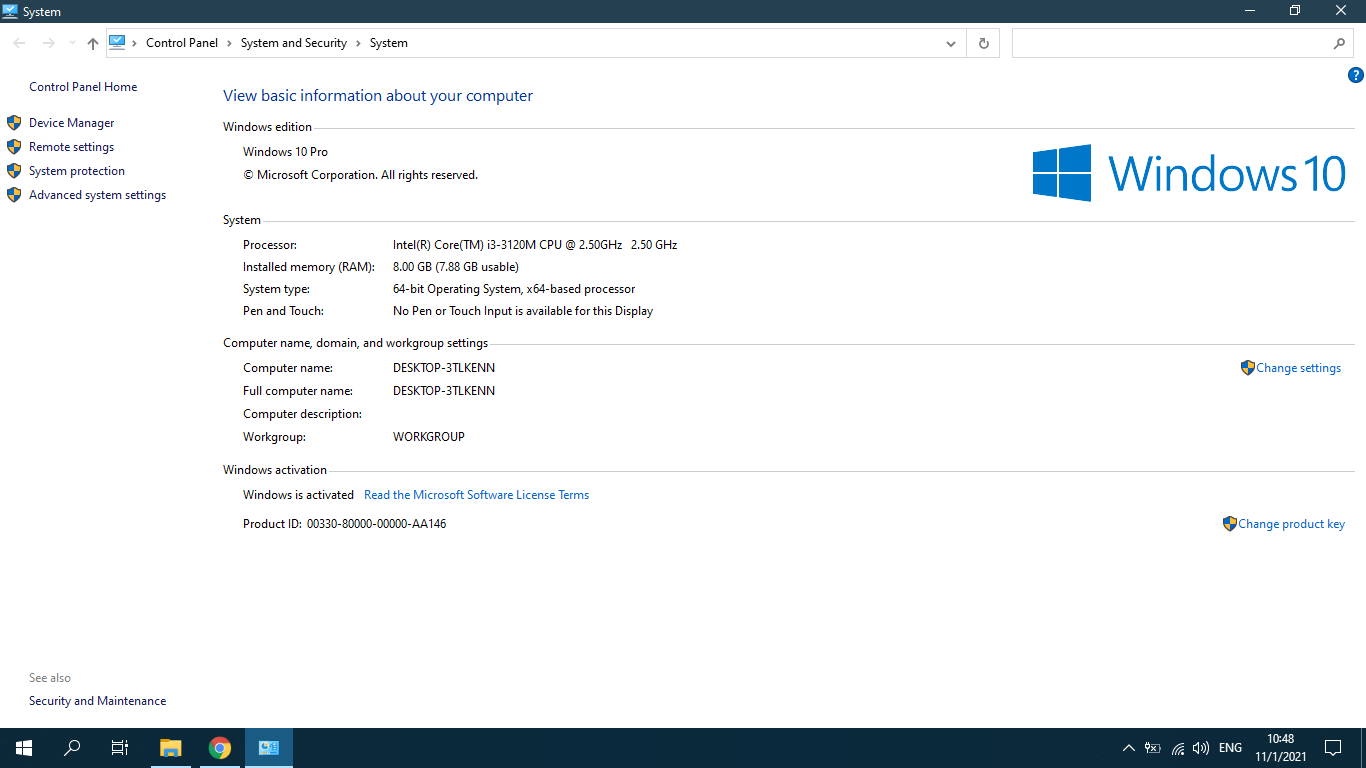Click the Product ID 00330-80000-00000-AA146
This screenshot has width=1366, height=768.
pyautogui.click(x=377, y=524)
